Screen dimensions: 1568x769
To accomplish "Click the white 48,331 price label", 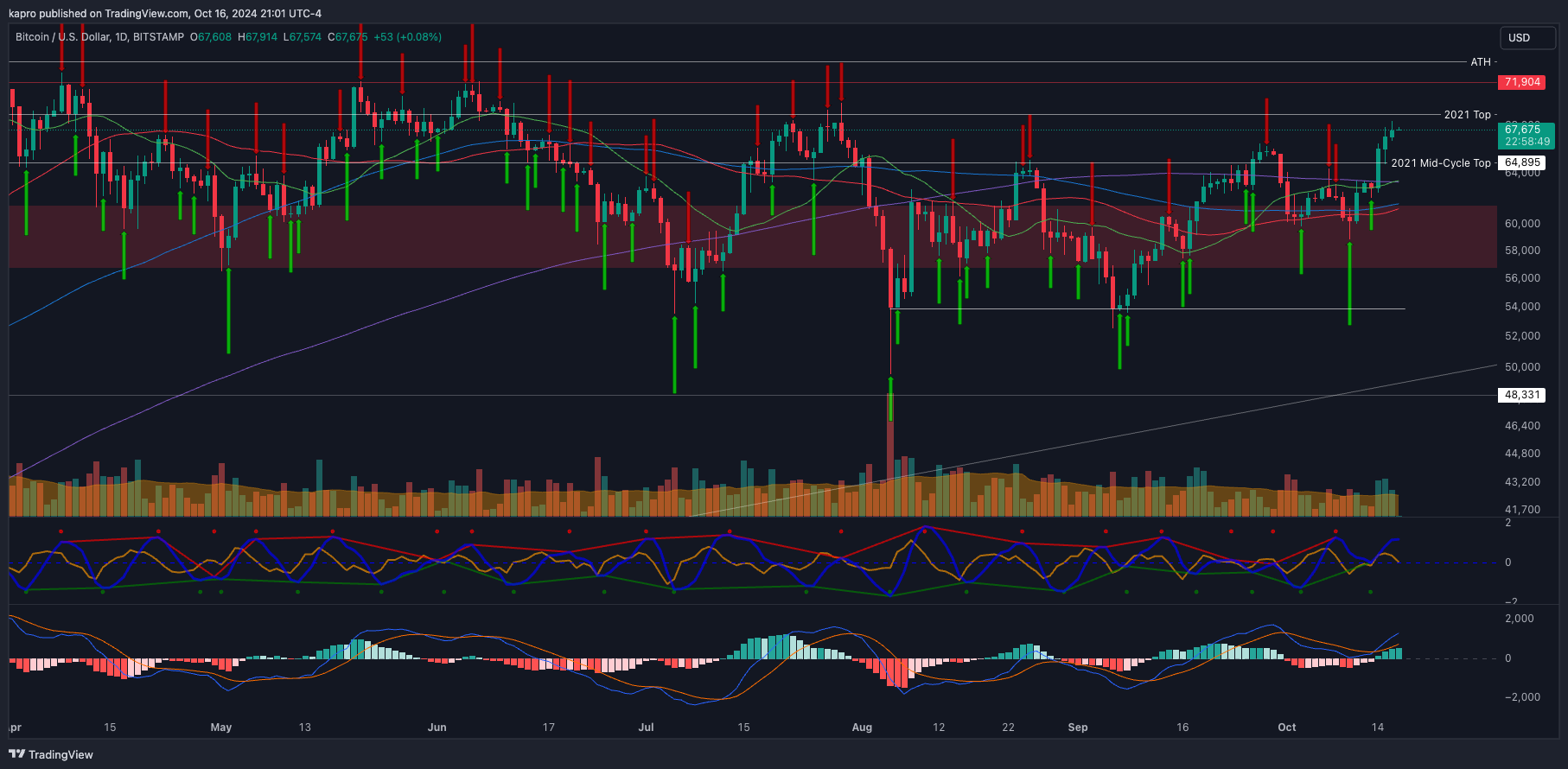I will coord(1522,395).
